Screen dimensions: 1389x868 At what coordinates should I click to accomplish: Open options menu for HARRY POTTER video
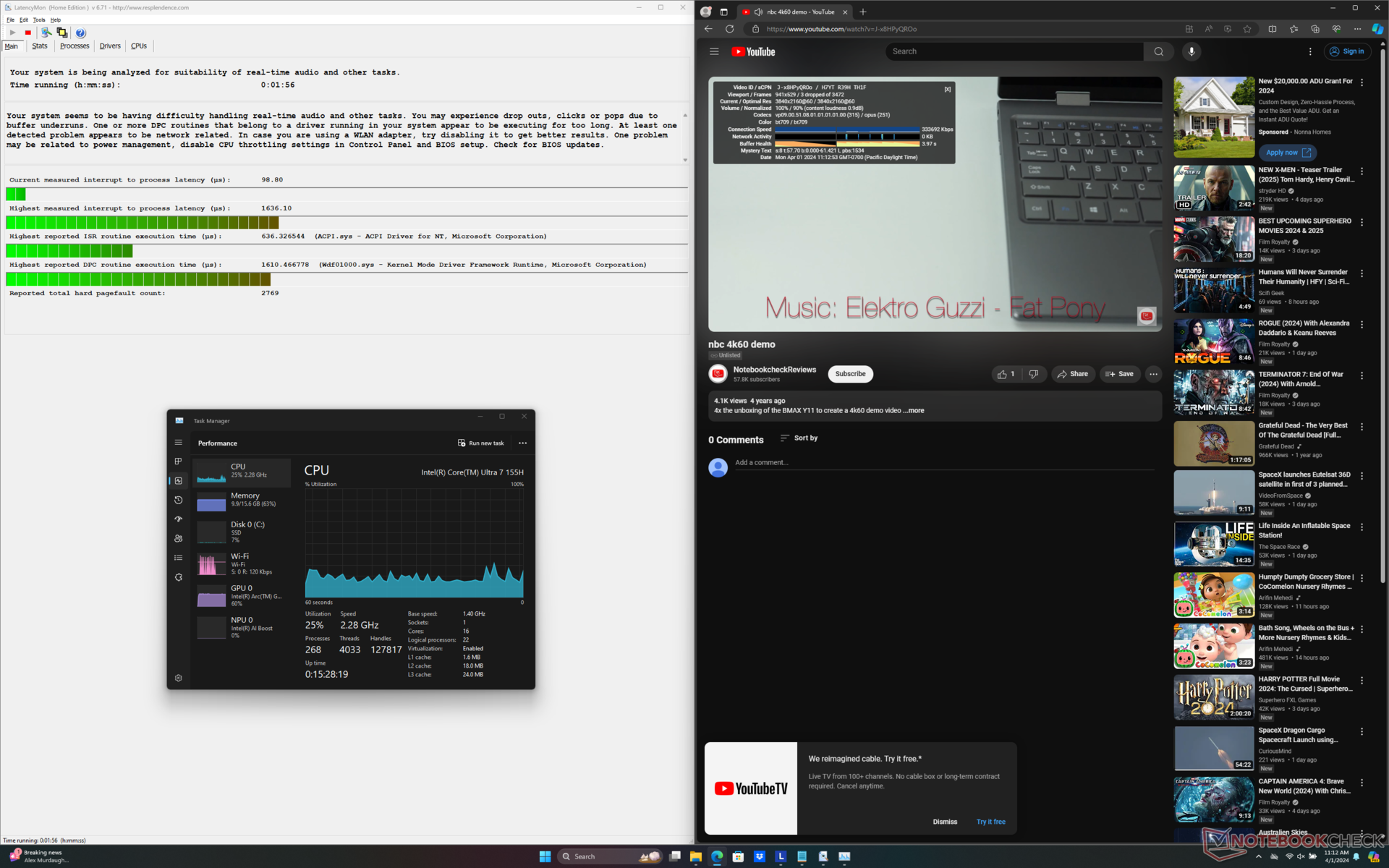click(1362, 681)
